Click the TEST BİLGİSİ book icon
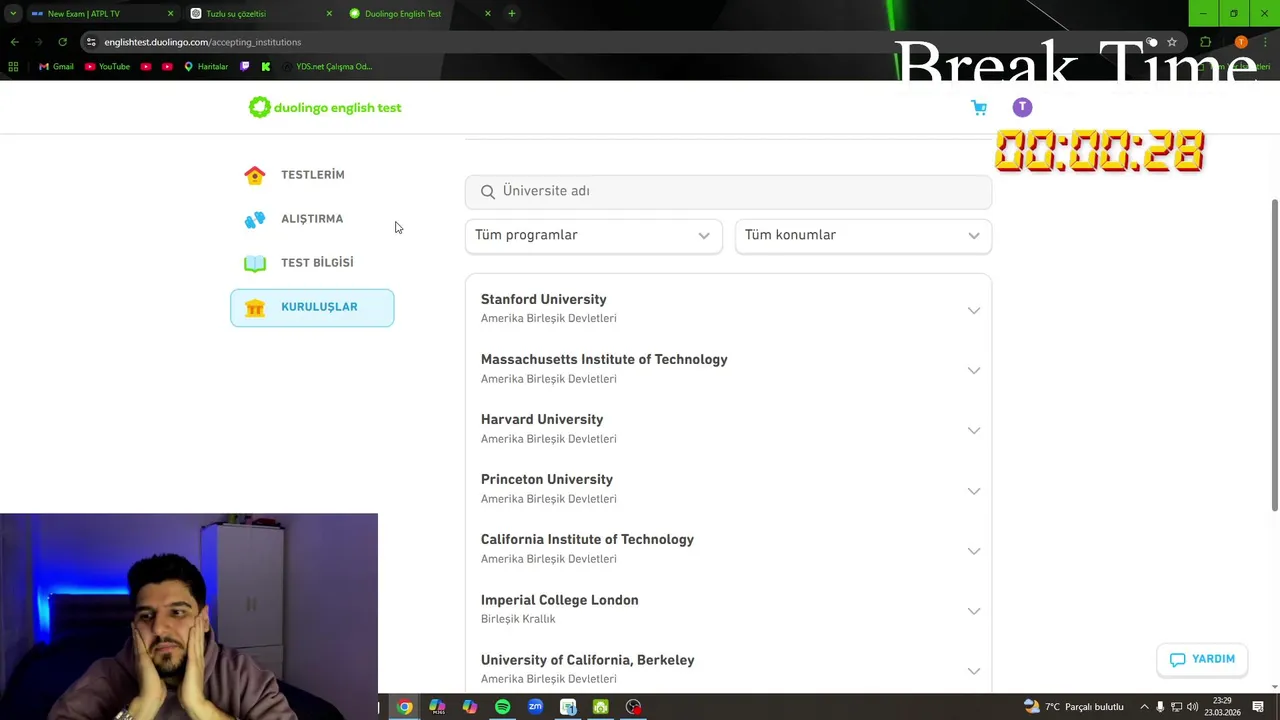 point(255,263)
